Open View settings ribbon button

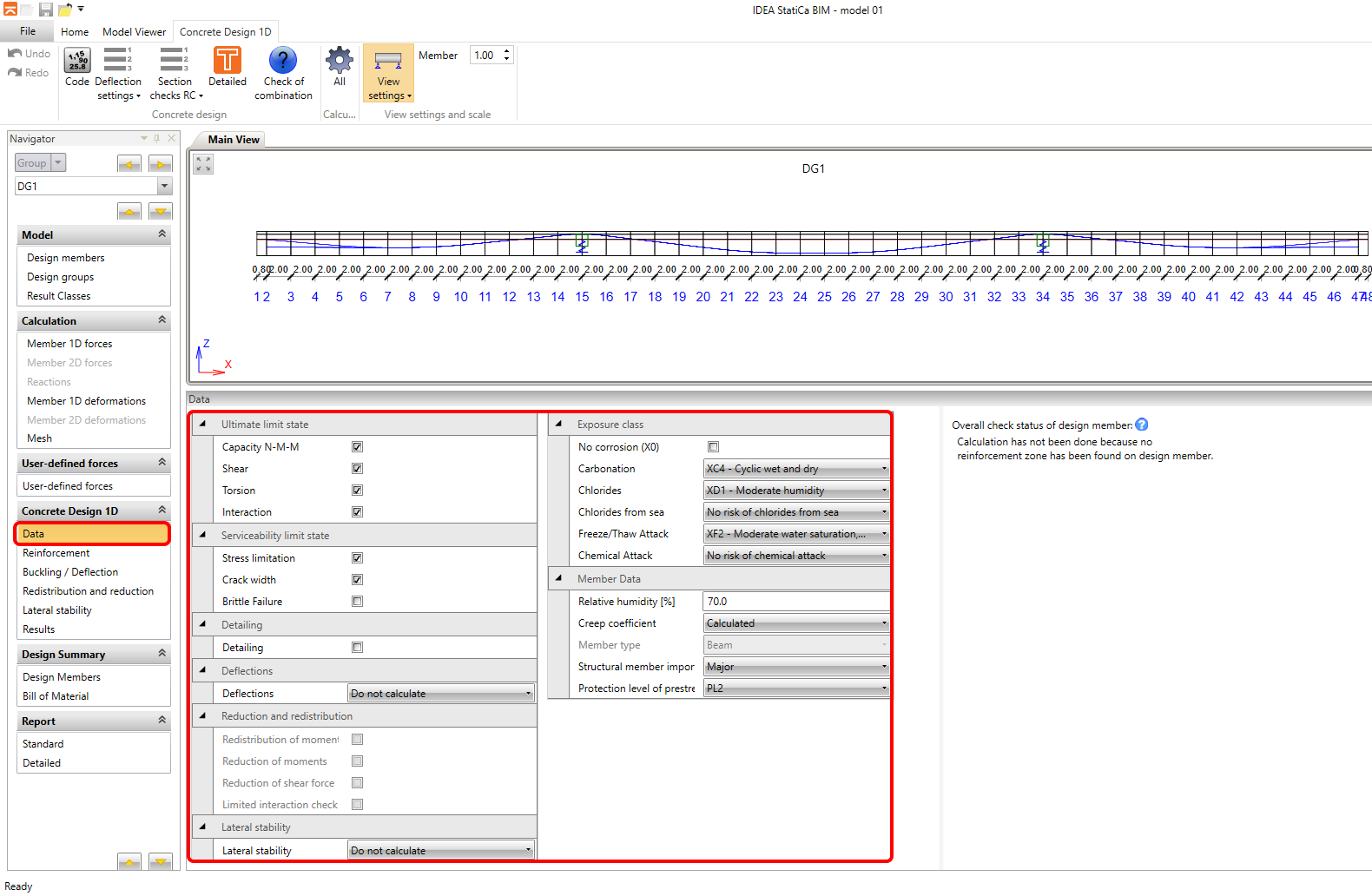click(x=388, y=74)
